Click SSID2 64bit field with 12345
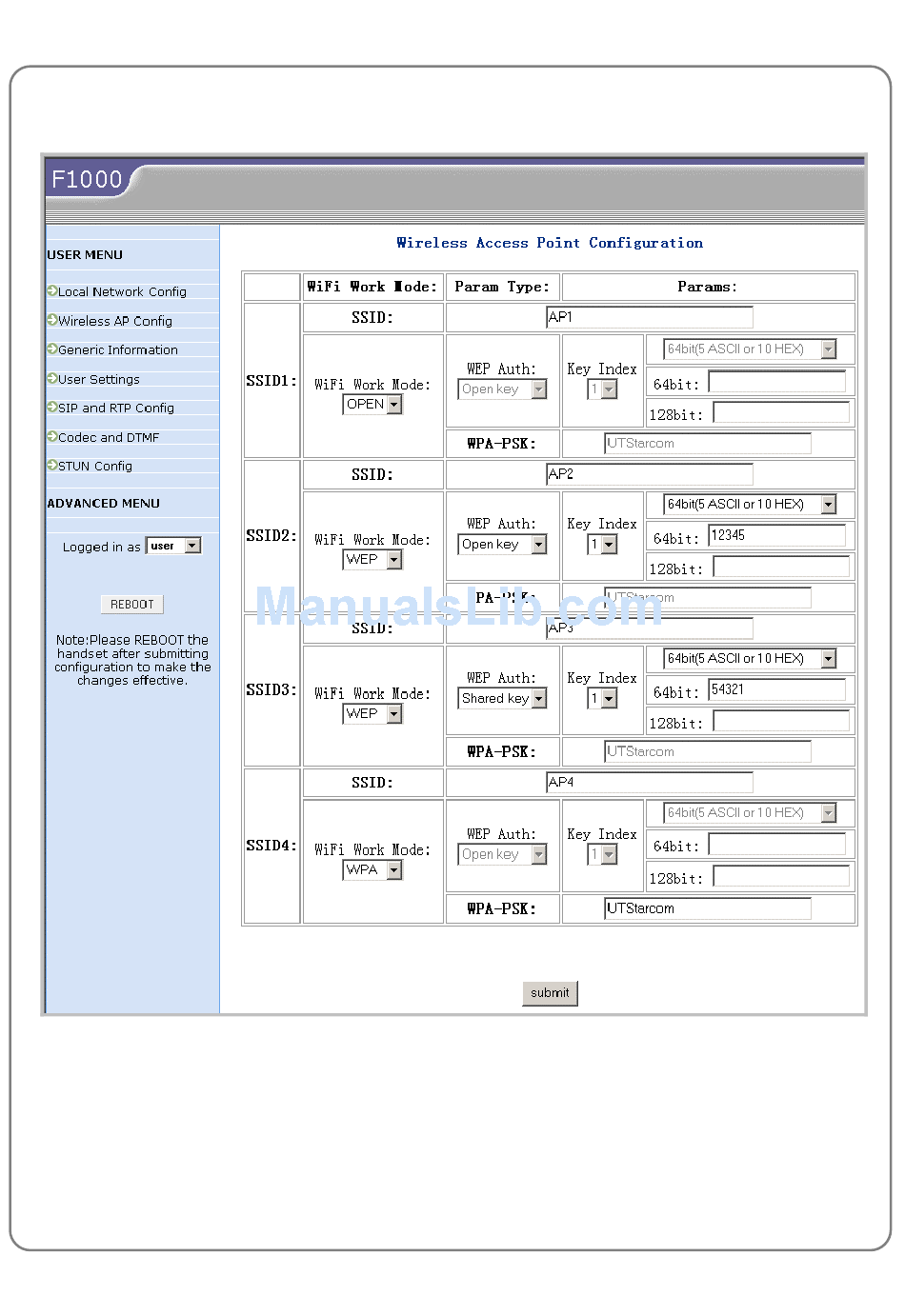This screenshot has height=1316, width=905. click(777, 536)
